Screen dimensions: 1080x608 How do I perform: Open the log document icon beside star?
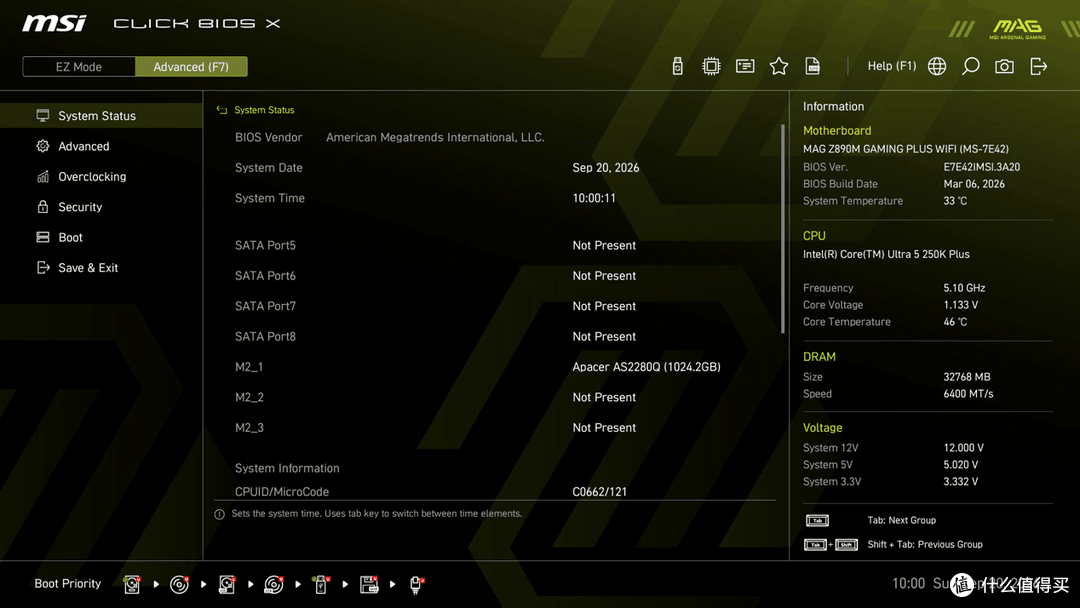tap(813, 66)
